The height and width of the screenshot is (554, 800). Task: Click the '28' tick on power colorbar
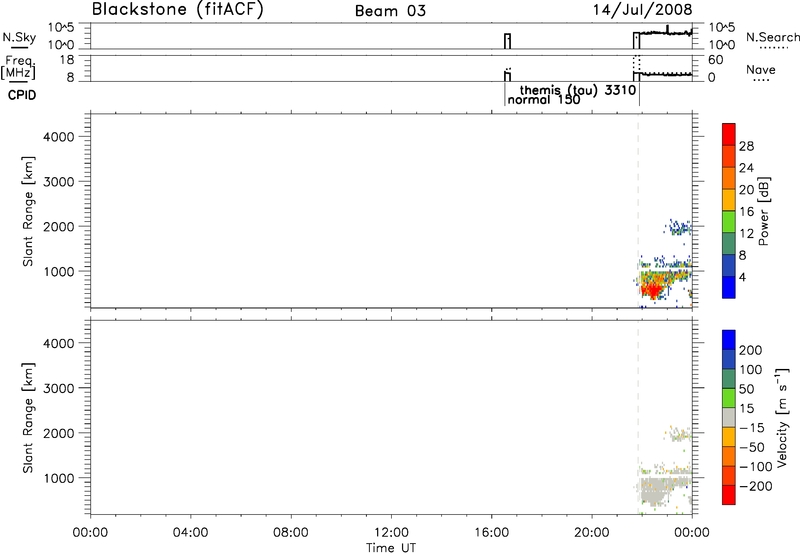[x=746, y=146]
